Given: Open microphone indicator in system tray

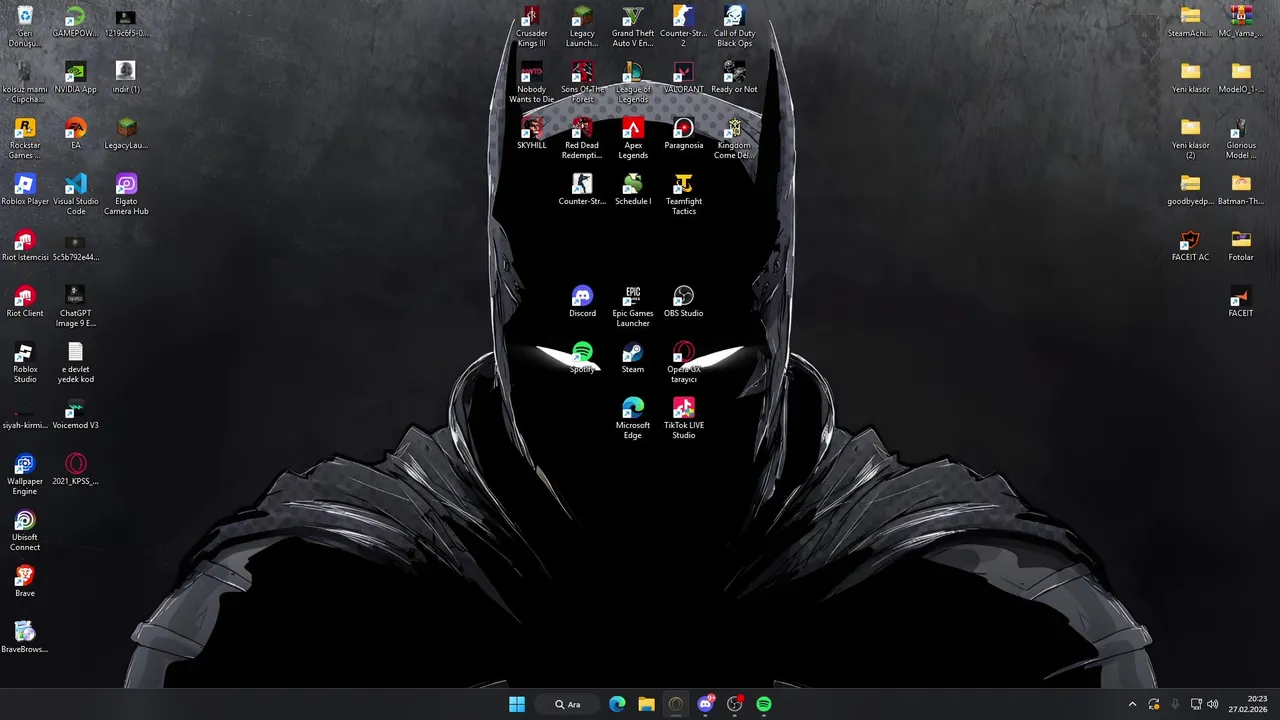Looking at the screenshot, I should [1175, 704].
